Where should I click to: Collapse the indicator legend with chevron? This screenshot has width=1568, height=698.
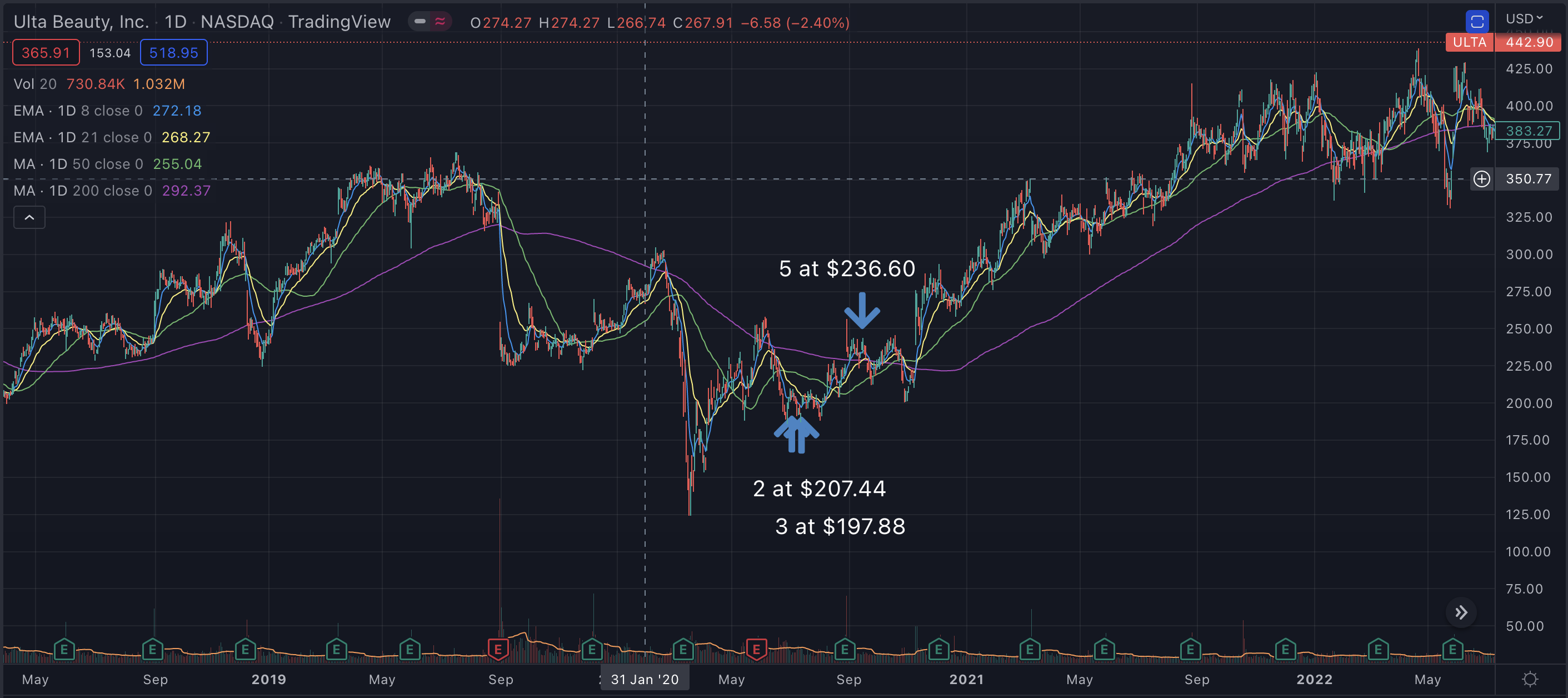click(29, 217)
